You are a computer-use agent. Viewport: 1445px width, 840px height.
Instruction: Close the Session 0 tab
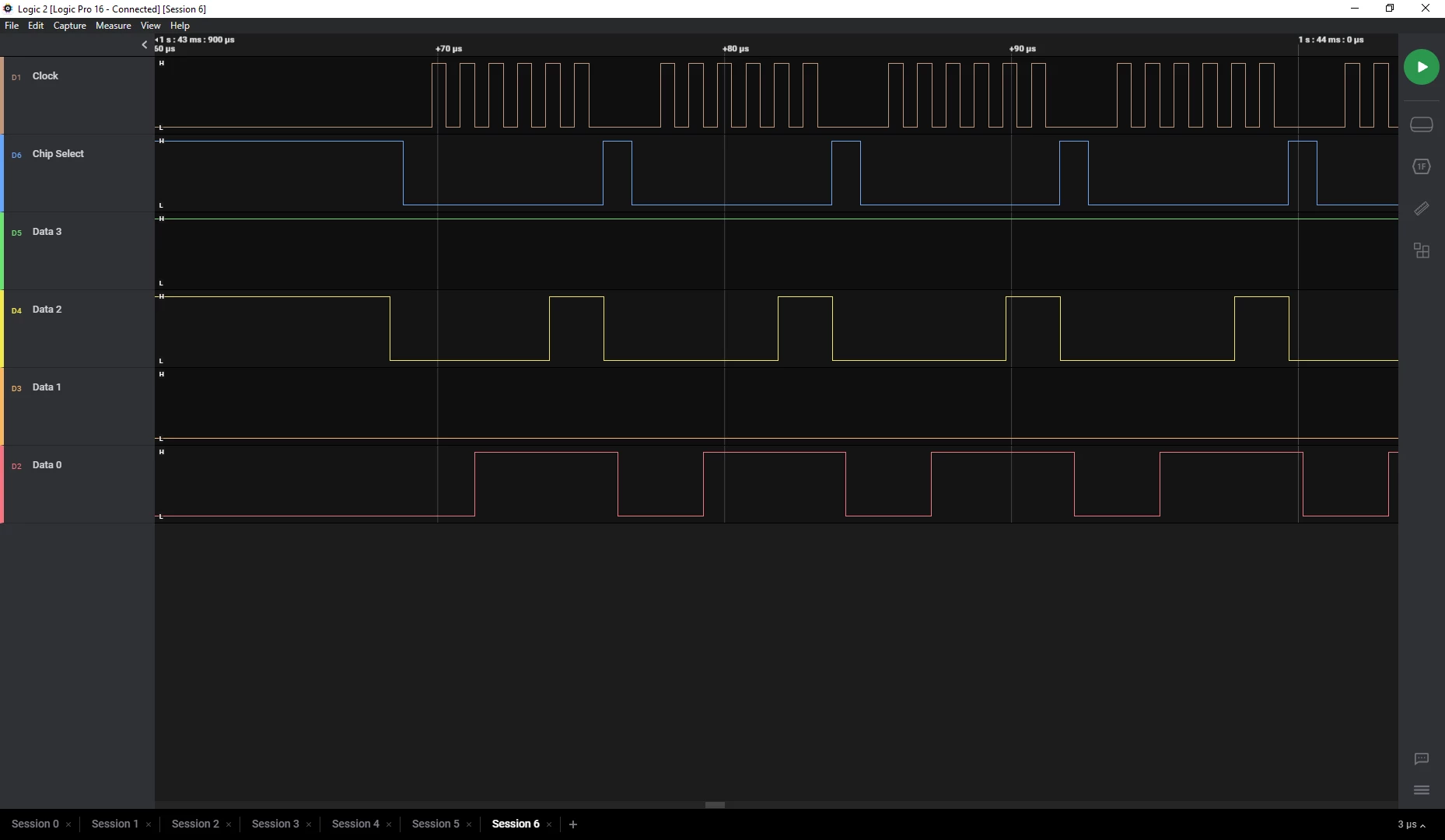[68, 824]
